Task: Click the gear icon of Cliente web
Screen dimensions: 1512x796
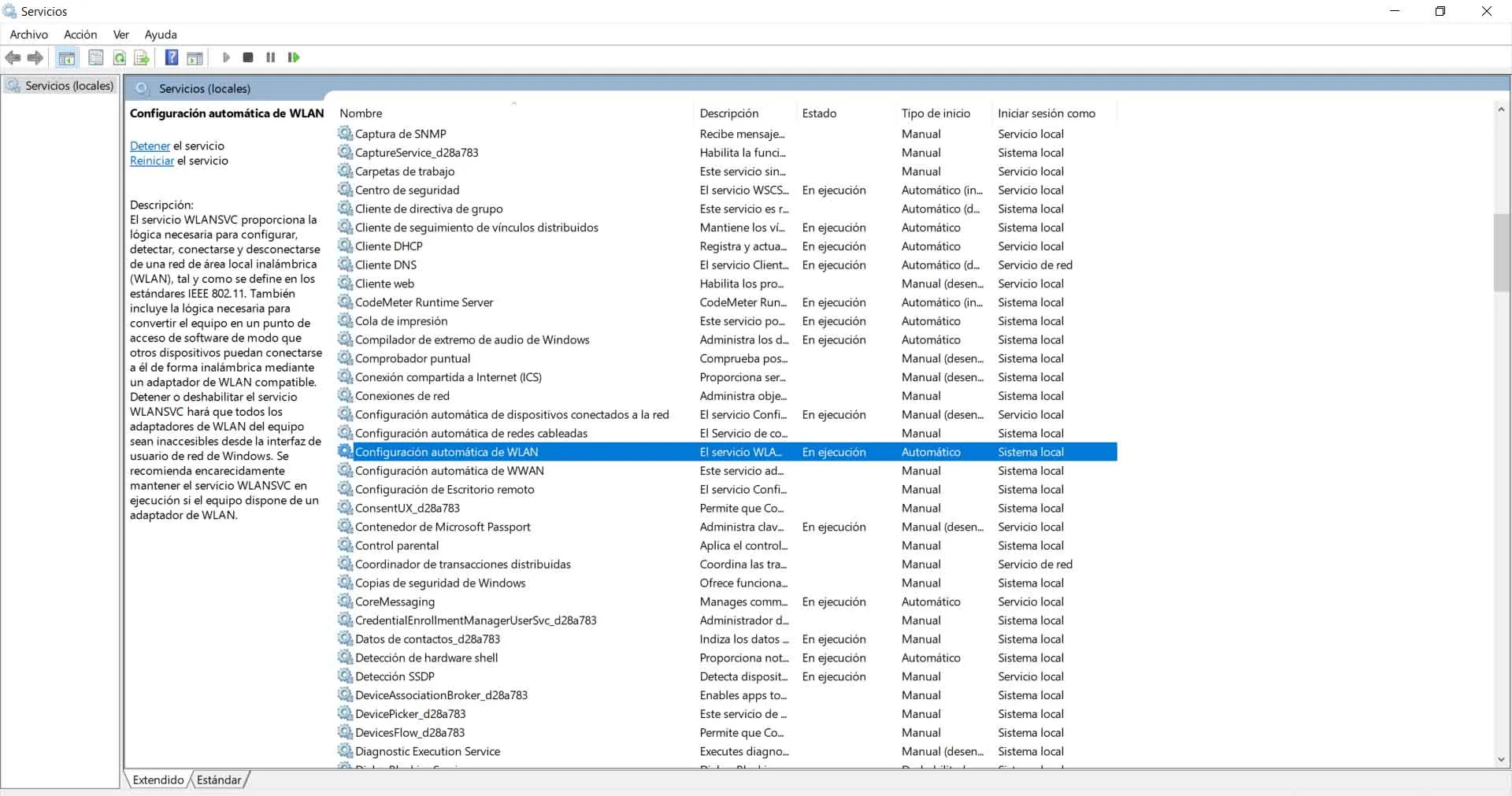Action: (345, 283)
